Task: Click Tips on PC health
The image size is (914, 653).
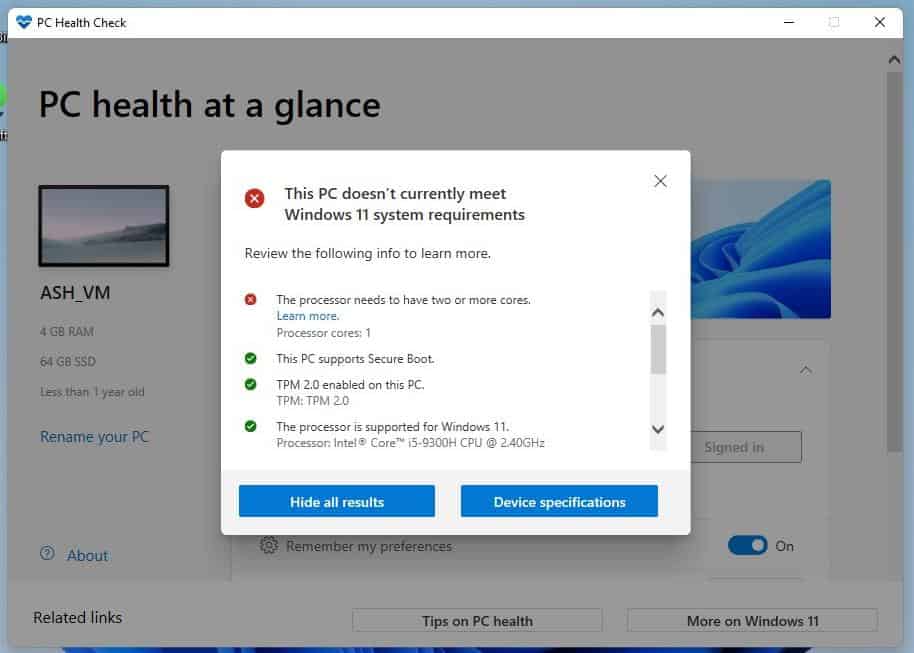Action: pyautogui.click(x=477, y=620)
